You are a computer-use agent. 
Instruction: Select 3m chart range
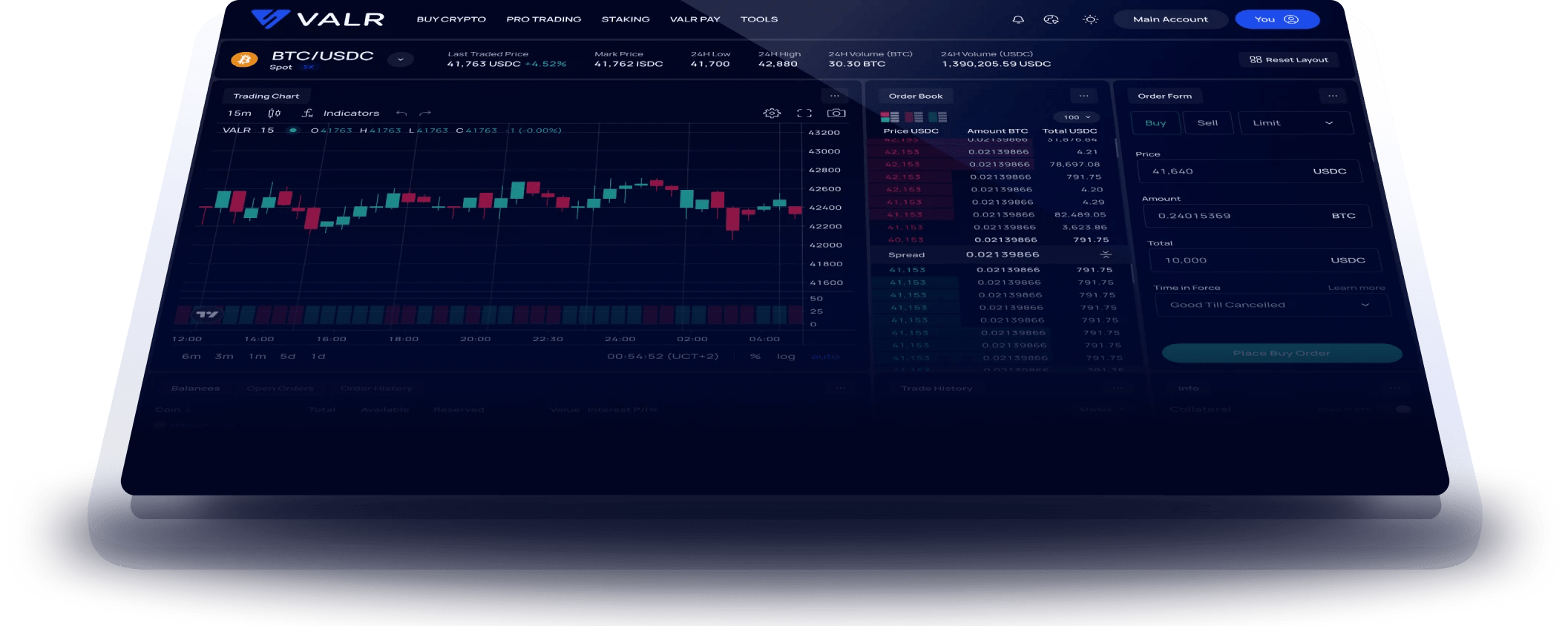click(x=224, y=357)
